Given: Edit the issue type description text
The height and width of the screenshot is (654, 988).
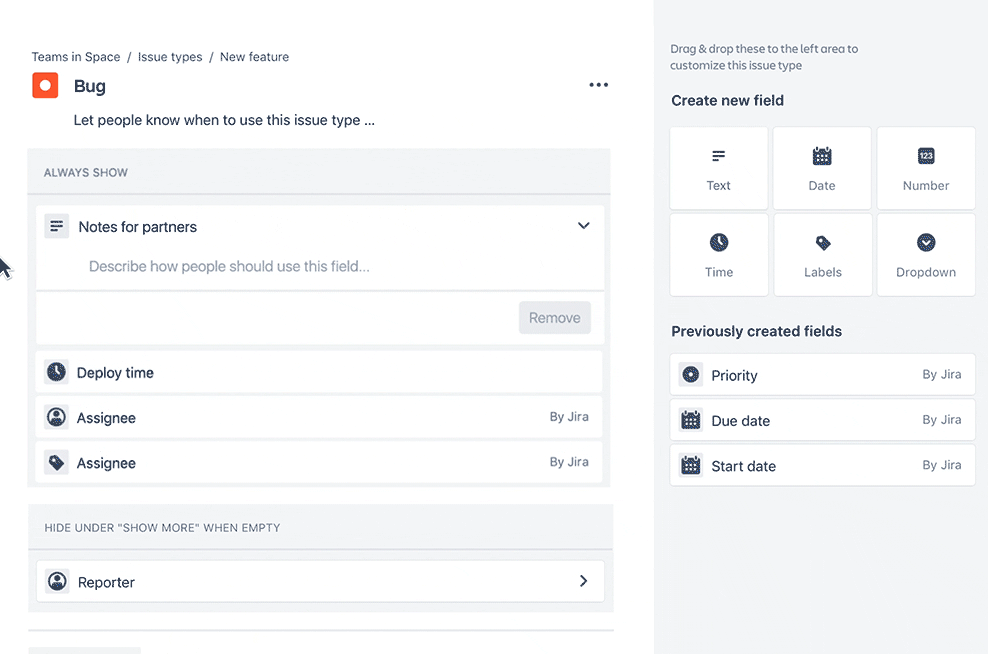Looking at the screenshot, I should pyautogui.click(x=224, y=120).
